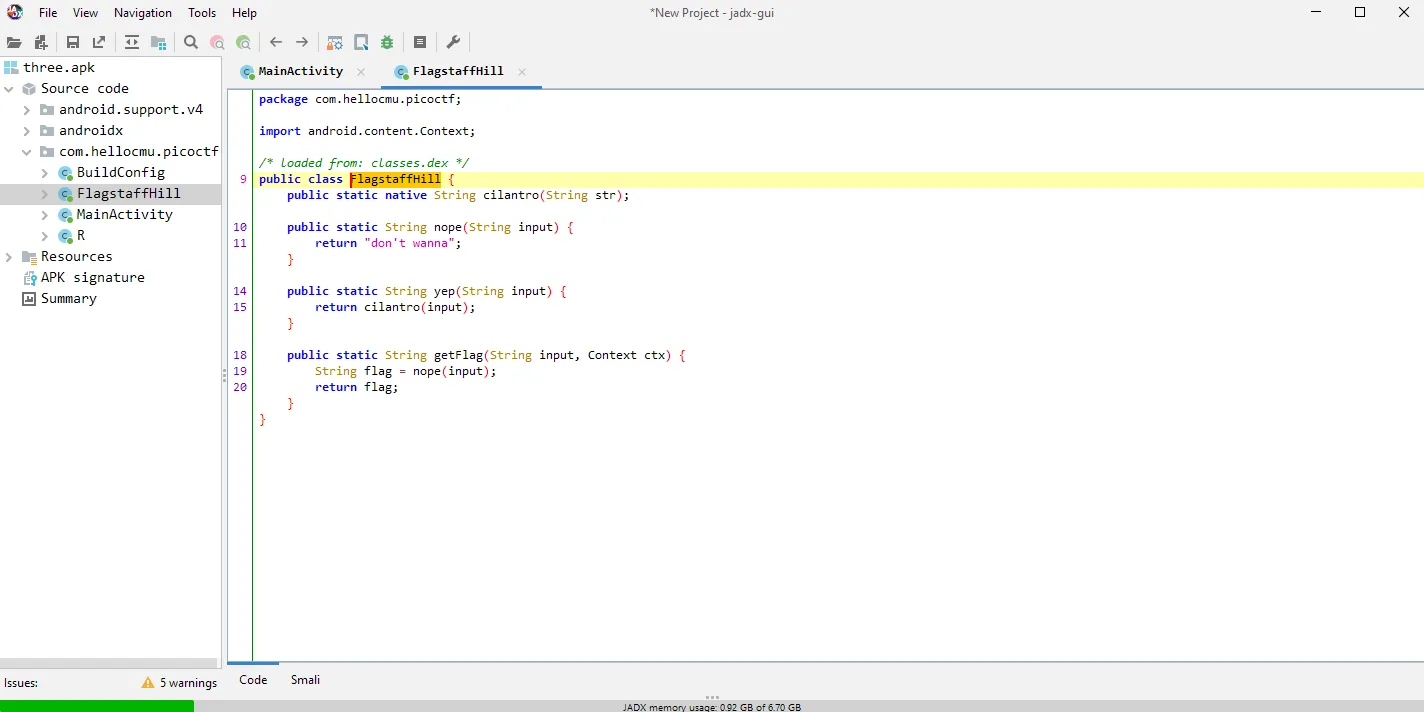Click the Summary node icon
This screenshot has width=1424, height=712.
click(x=29, y=299)
